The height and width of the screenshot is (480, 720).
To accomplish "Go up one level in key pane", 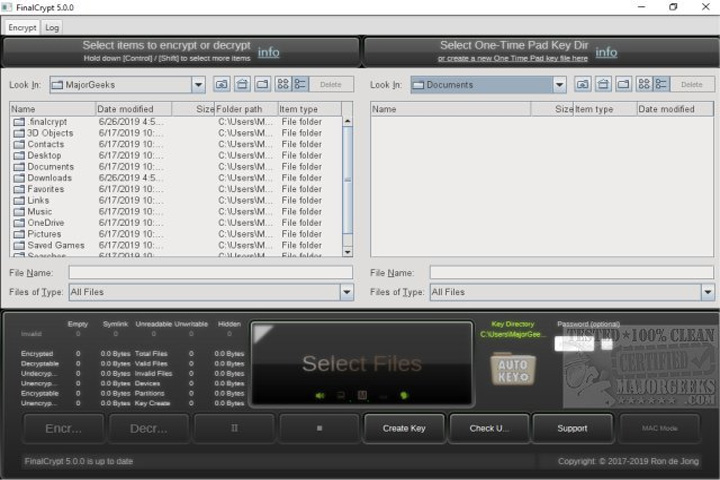I will pyautogui.click(x=583, y=85).
